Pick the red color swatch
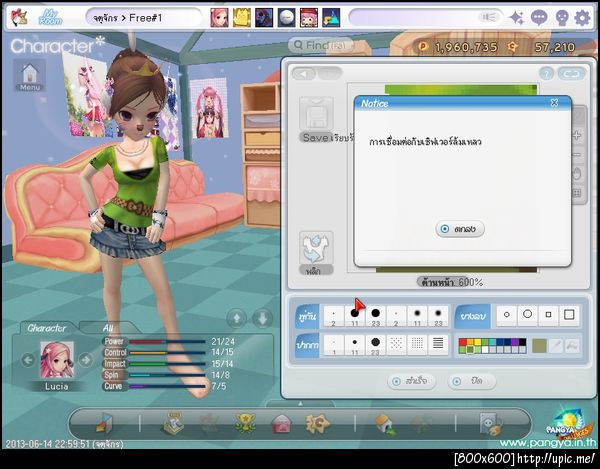This screenshot has width=600, height=469. click(463, 342)
